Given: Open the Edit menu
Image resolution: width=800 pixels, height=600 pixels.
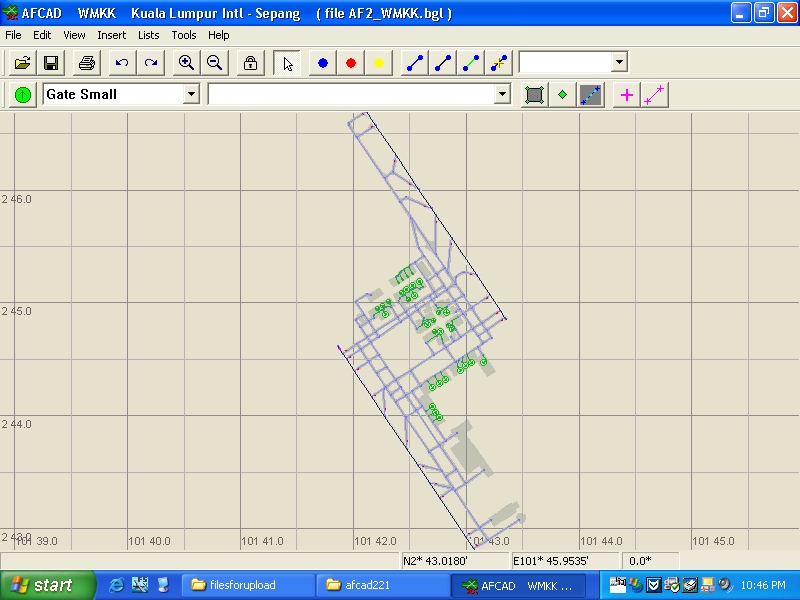Looking at the screenshot, I should (x=42, y=35).
